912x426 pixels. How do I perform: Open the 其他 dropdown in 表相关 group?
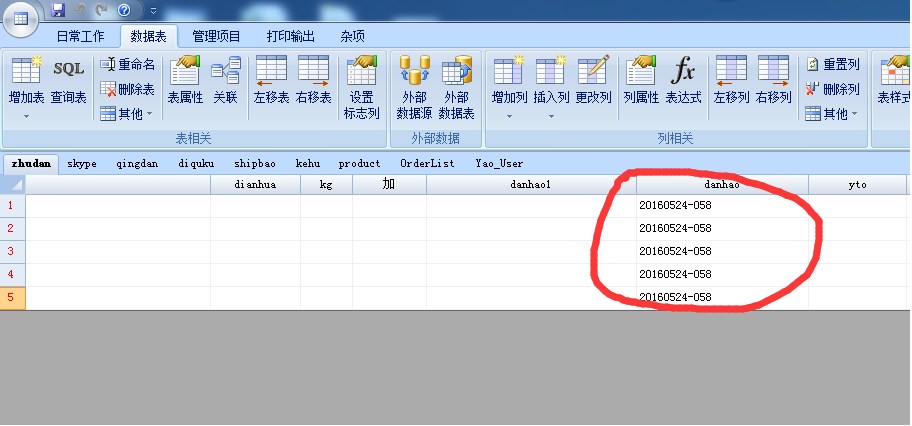(x=128, y=114)
